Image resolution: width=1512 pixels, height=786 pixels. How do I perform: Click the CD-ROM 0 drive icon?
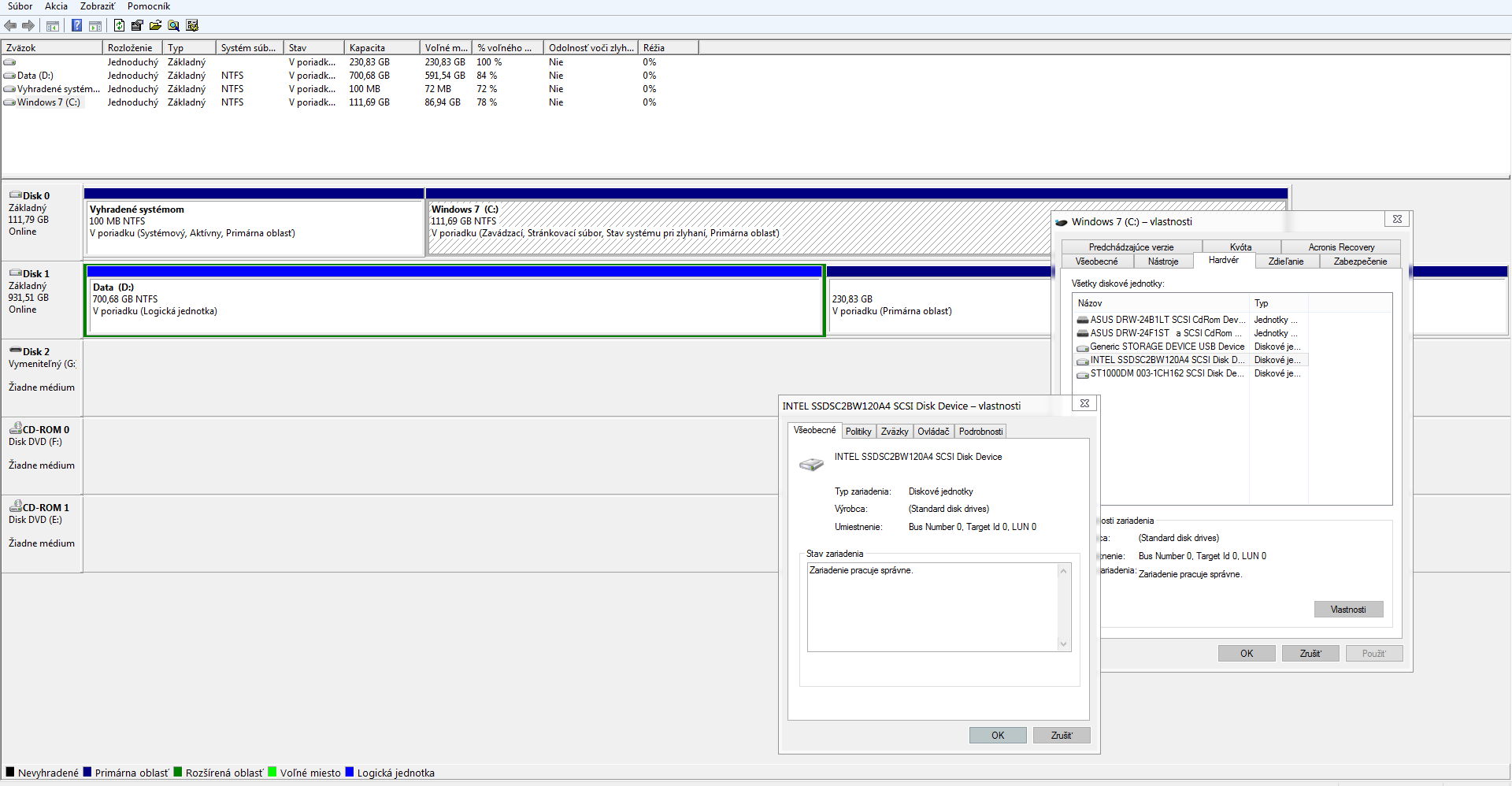[x=15, y=429]
